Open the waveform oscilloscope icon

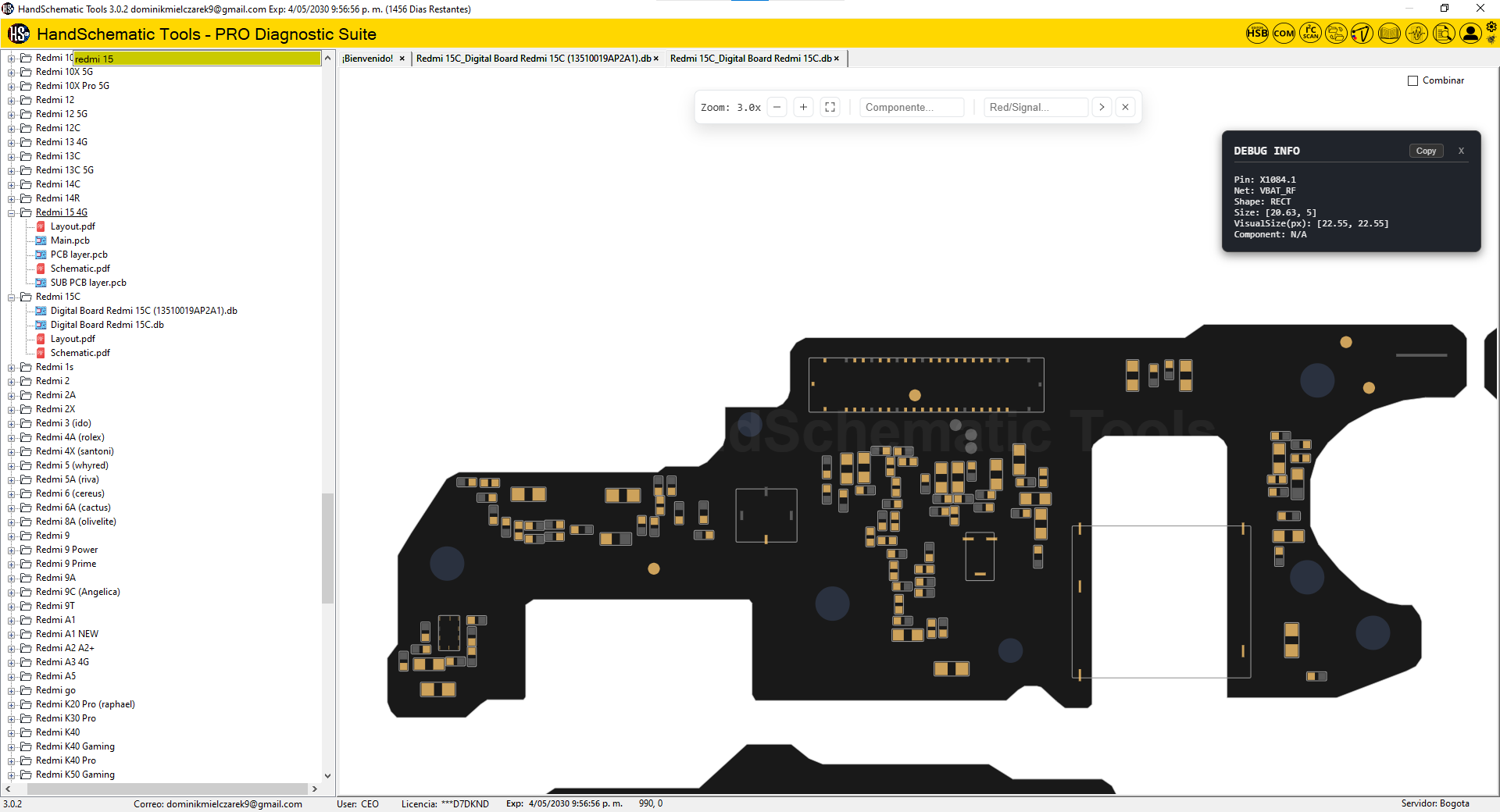coord(1416,34)
